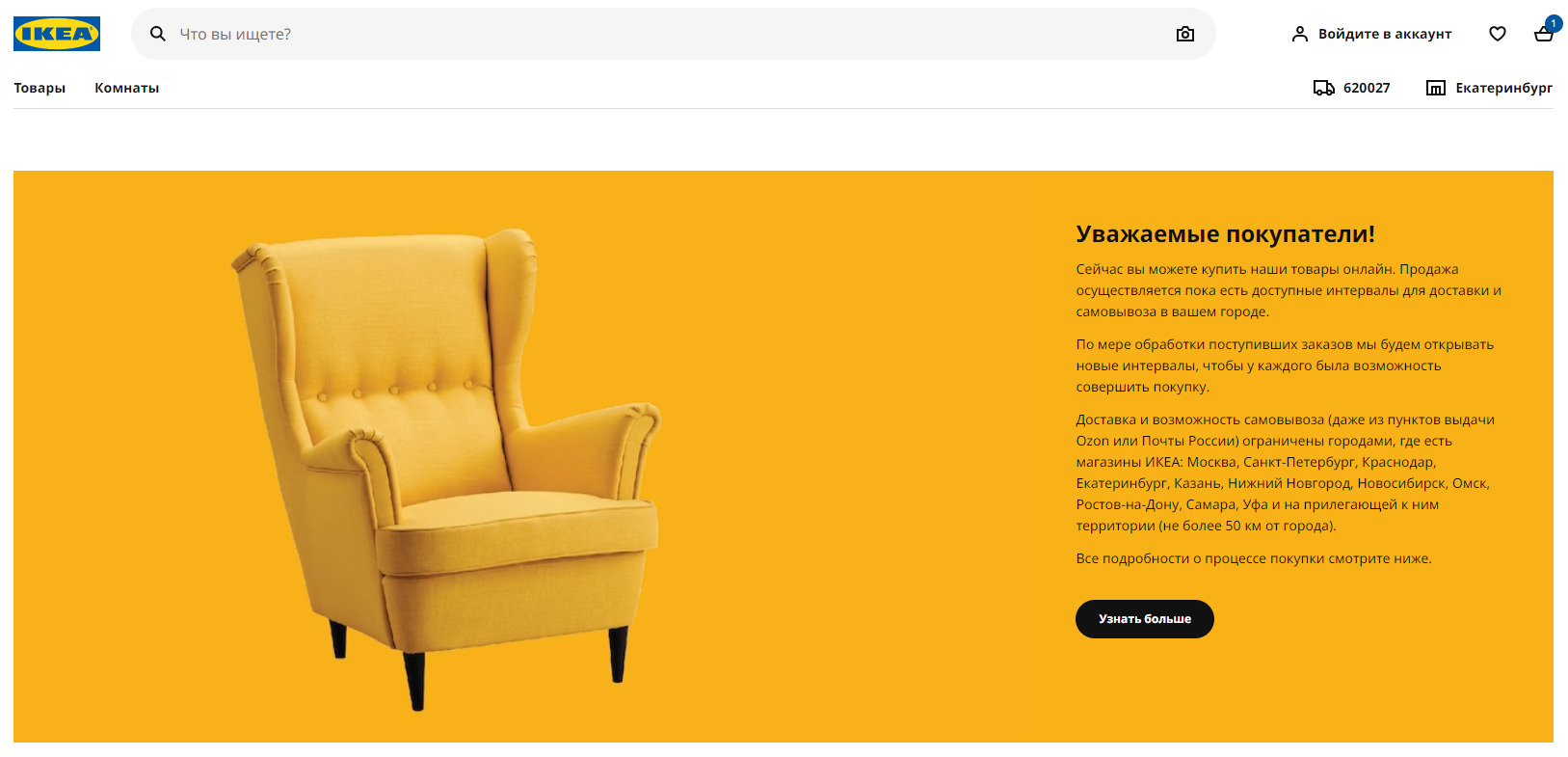Click the paragraph mentioning Ozon pickup points
The height and width of the screenshot is (757, 1568).
point(1287,473)
